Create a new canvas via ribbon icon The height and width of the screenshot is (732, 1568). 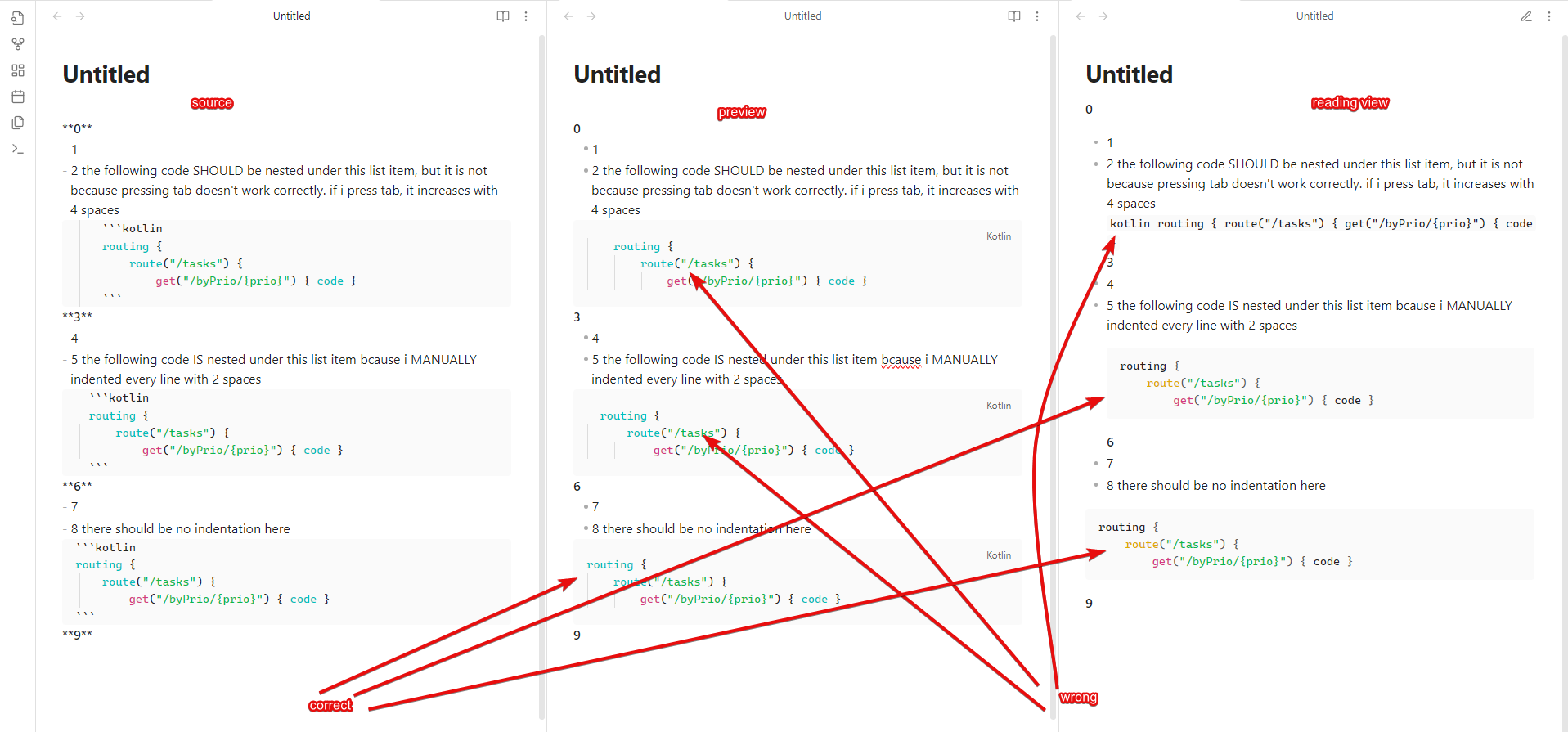18,70
